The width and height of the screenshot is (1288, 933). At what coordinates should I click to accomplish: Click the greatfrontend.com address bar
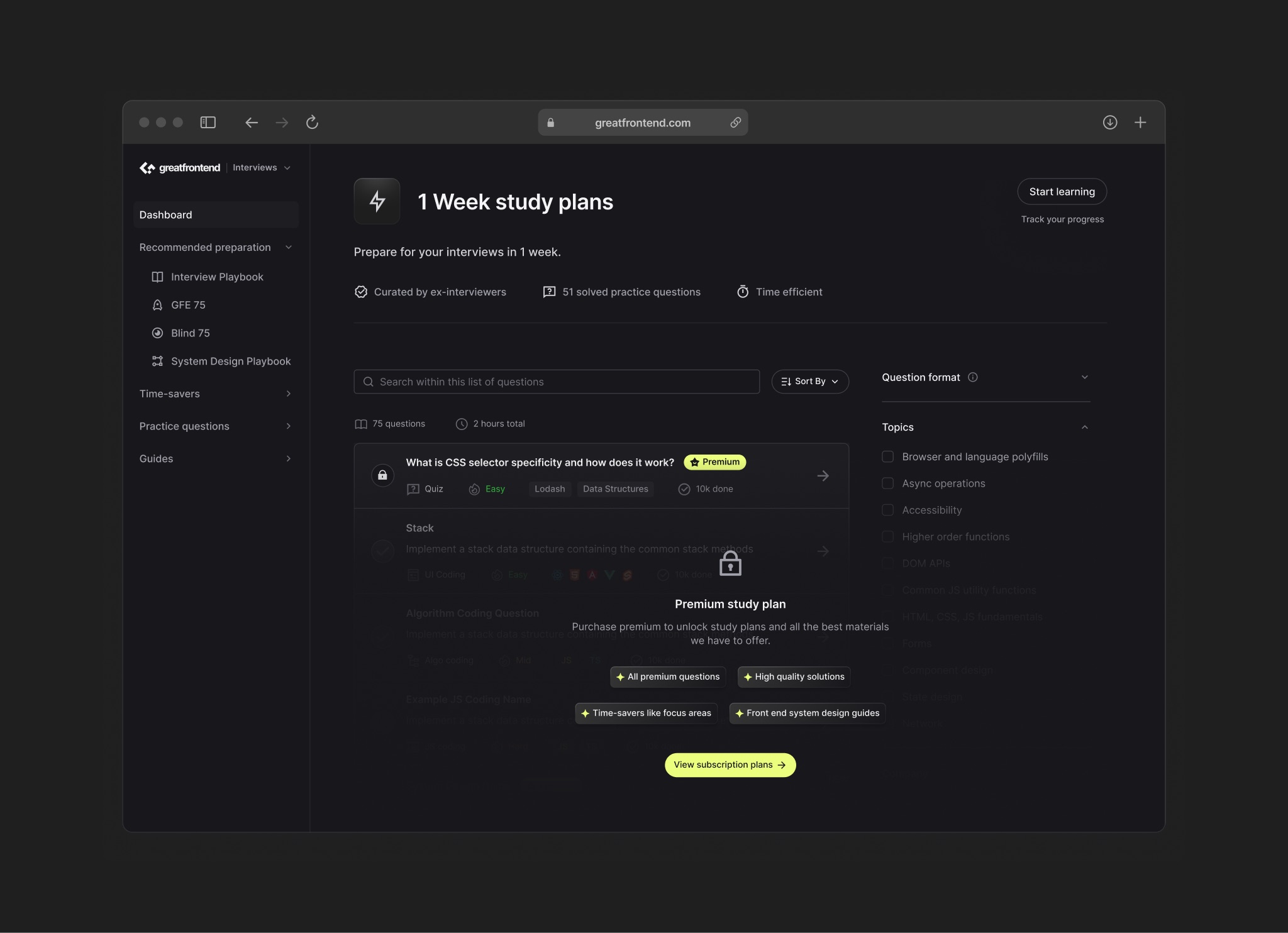click(x=643, y=123)
